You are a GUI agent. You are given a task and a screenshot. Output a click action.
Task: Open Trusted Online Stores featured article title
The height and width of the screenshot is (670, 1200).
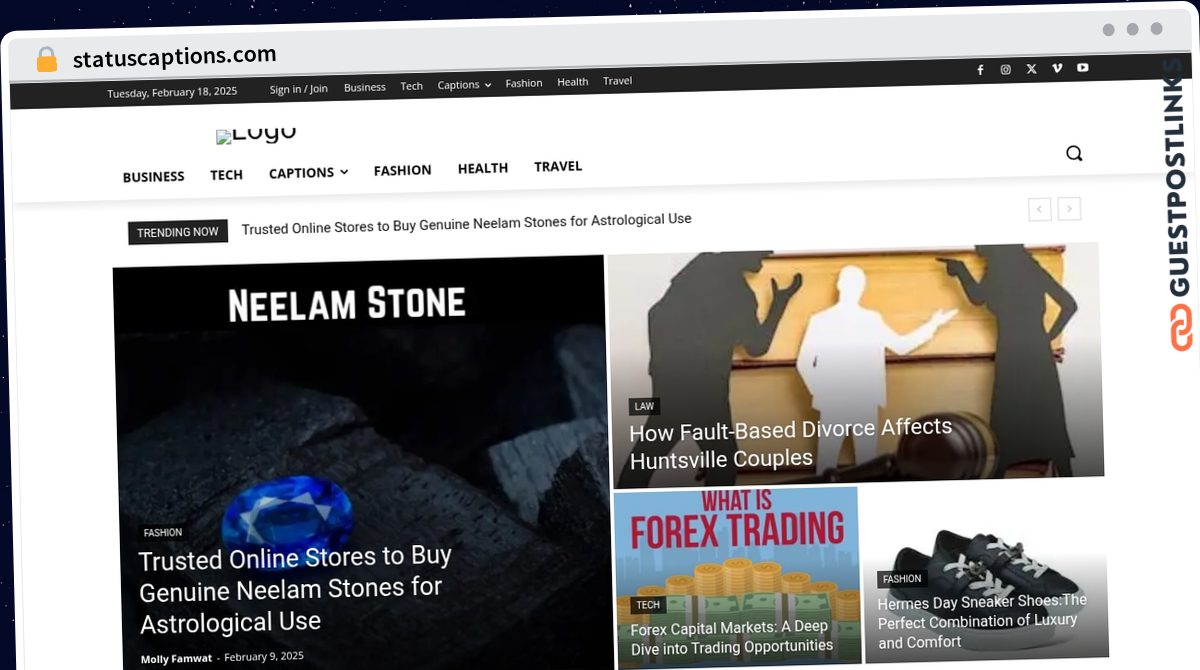pyautogui.click(x=295, y=589)
